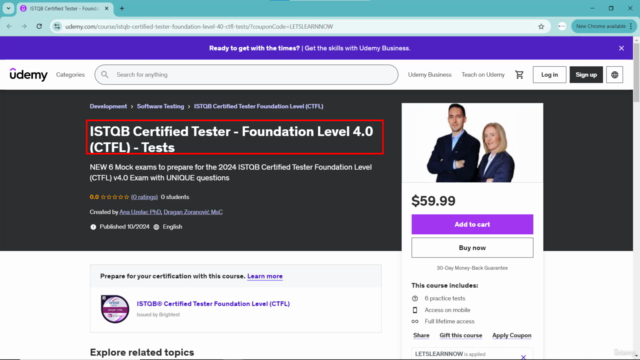Open the browser profile icon
This screenshot has height=360, width=640.
[x=562, y=26]
